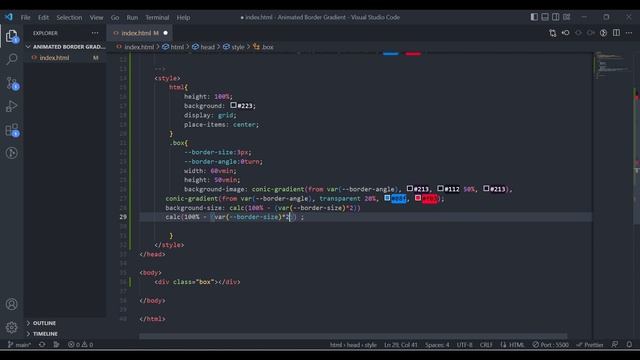Open the Manage gear icon
Screen dimensions: 640x360
[12, 327]
